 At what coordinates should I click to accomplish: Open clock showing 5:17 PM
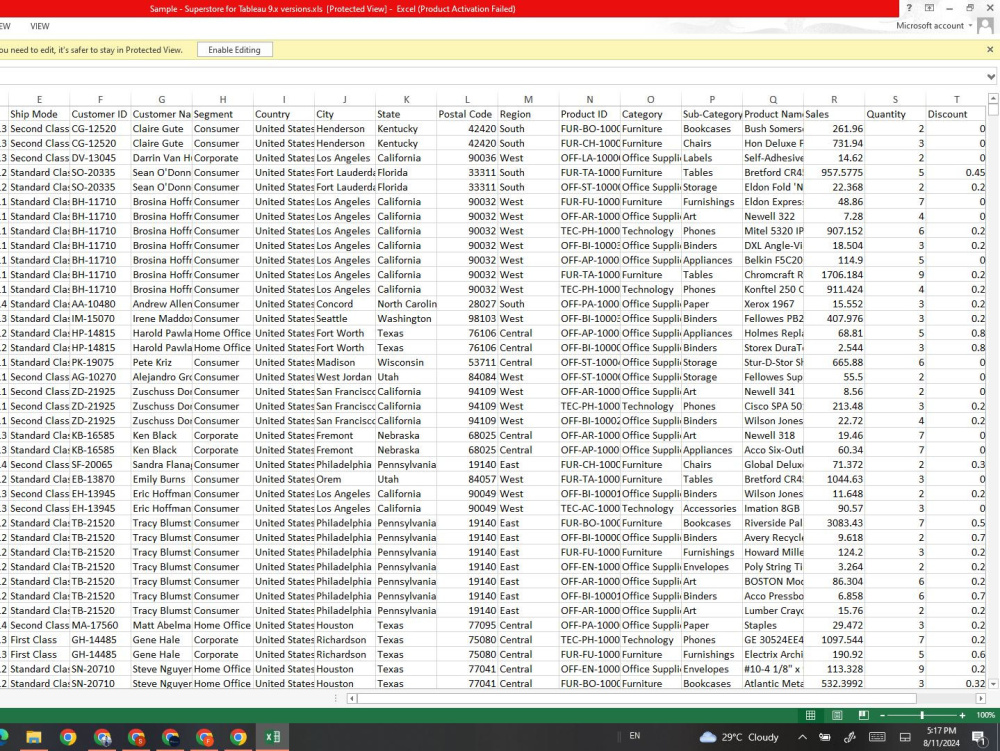941,737
